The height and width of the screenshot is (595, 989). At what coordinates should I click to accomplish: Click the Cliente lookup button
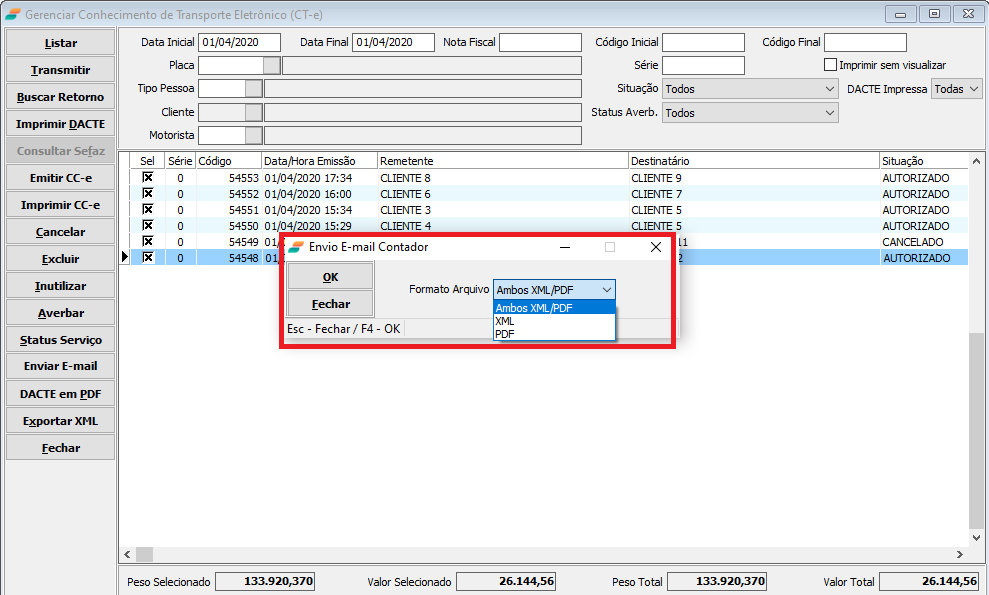[x=253, y=112]
